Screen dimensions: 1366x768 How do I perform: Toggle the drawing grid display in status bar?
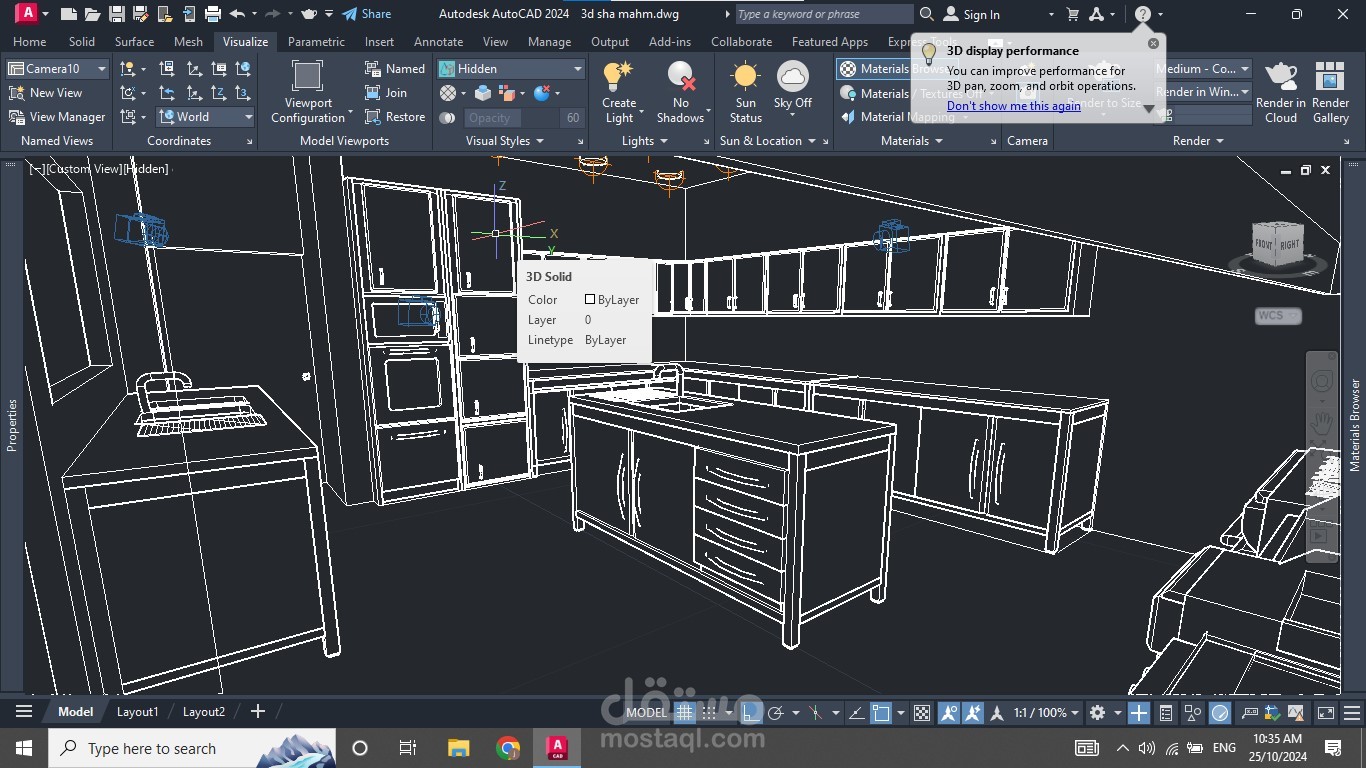point(685,713)
